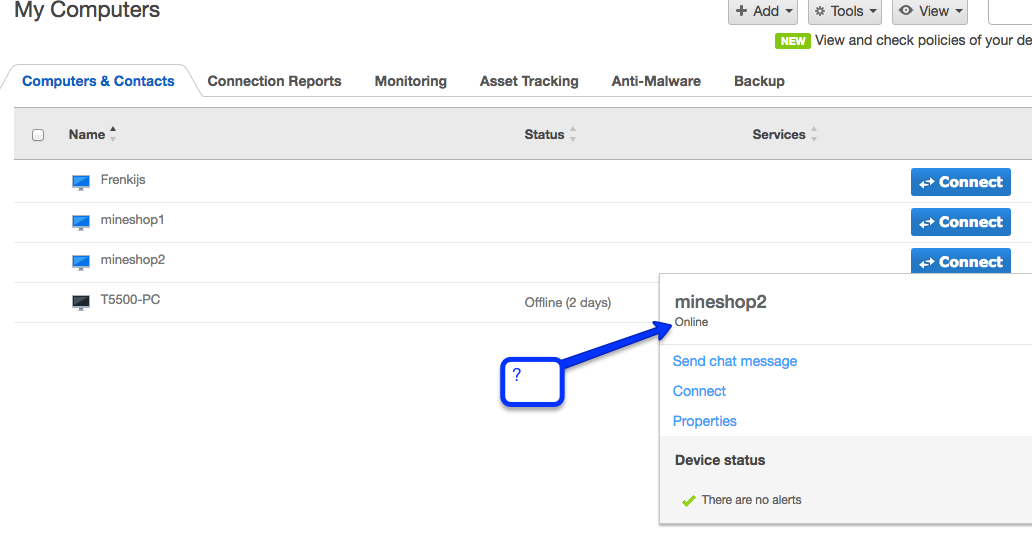Click the mineshop1 computer monitor icon
This screenshot has width=1032, height=533.
[81, 222]
